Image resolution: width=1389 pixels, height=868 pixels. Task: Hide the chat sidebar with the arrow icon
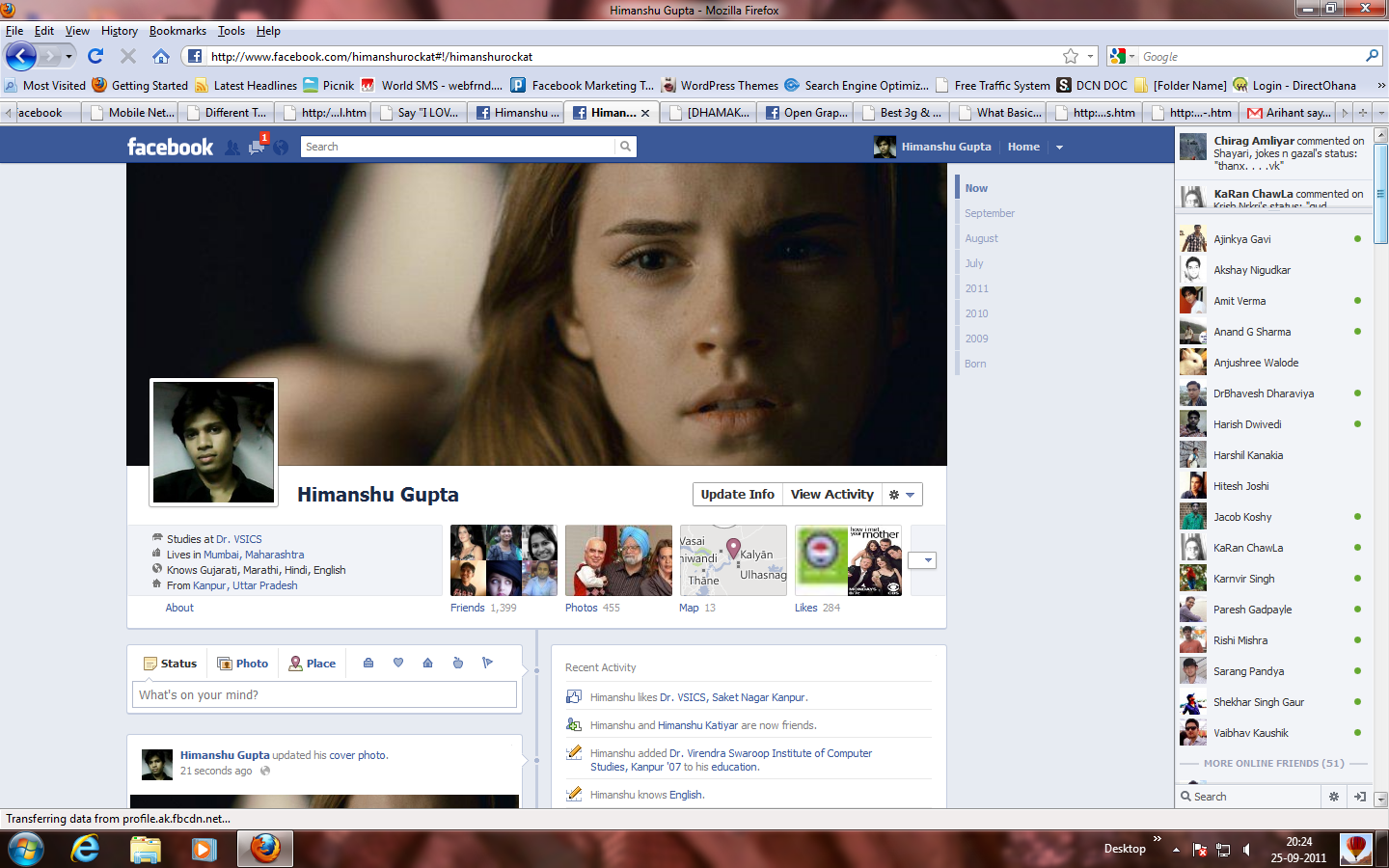click(x=1360, y=797)
